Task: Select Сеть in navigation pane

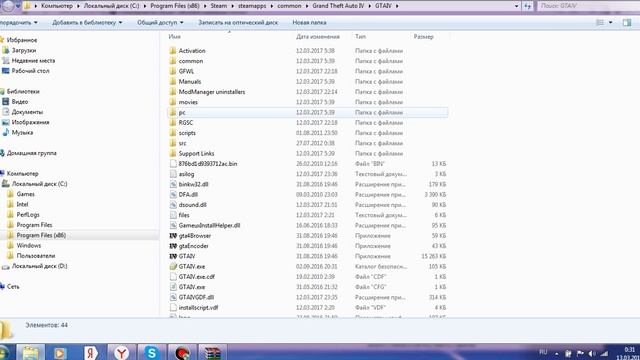Action: click(13, 287)
